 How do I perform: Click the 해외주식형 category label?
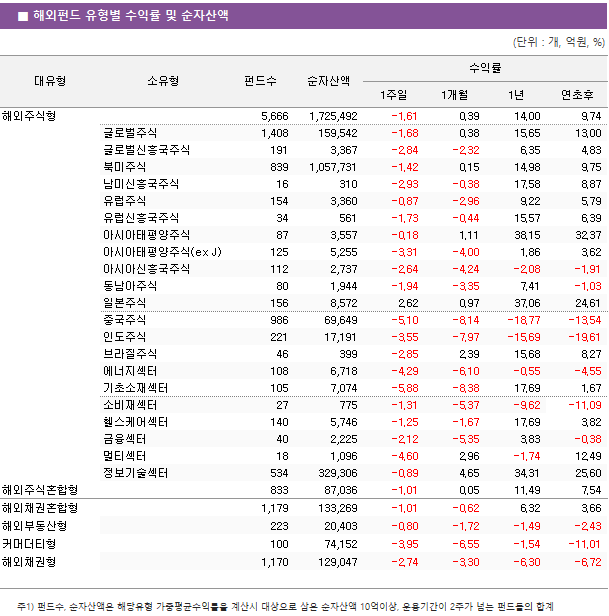pyautogui.click(x=29, y=116)
